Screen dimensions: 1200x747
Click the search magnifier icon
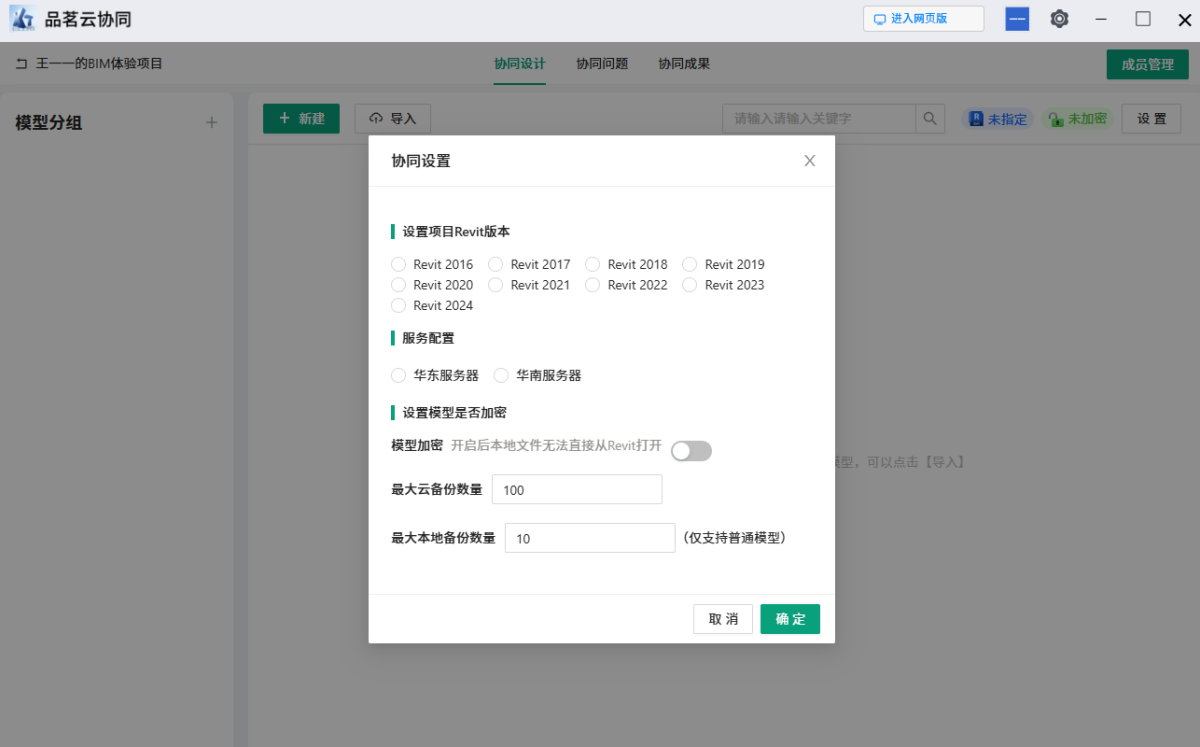[930, 118]
